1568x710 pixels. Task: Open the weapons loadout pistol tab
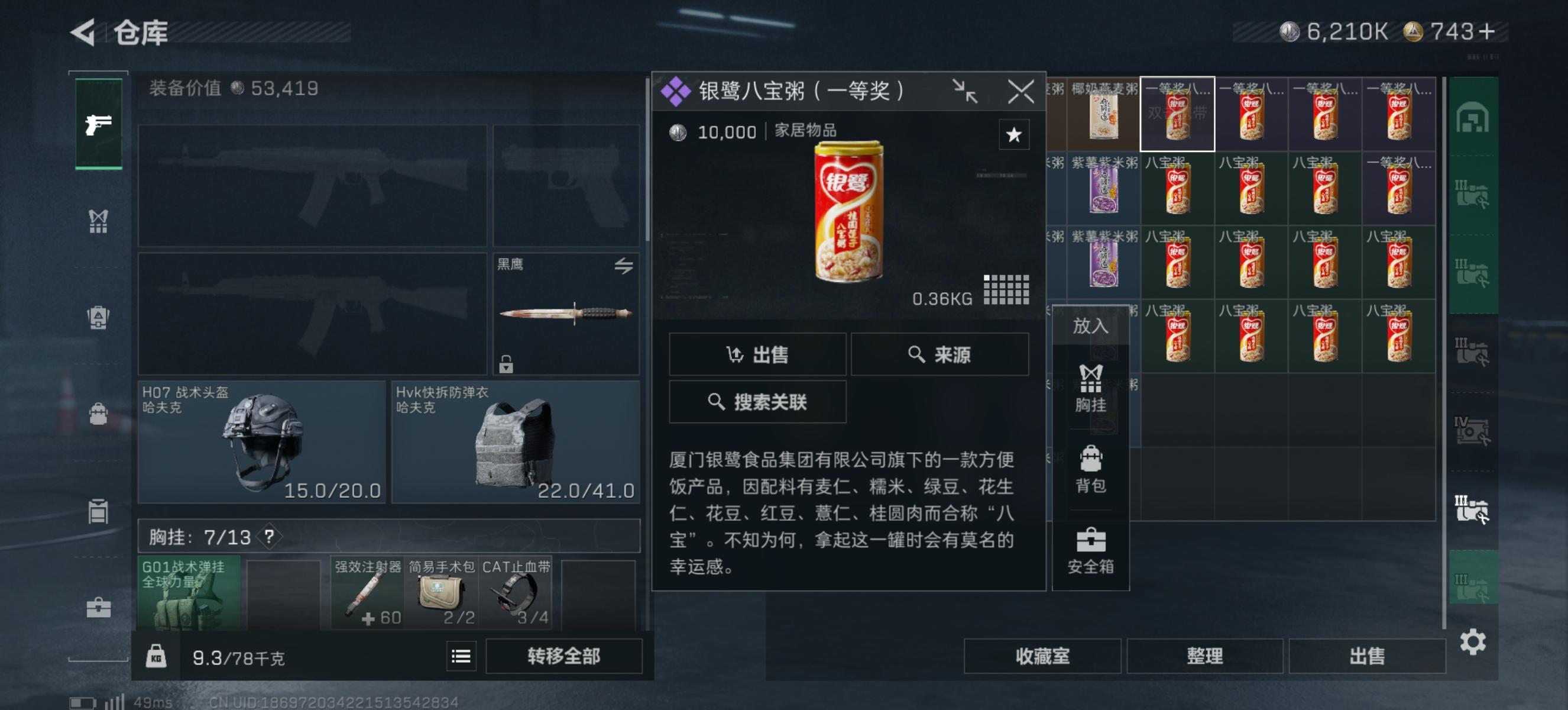click(x=98, y=124)
